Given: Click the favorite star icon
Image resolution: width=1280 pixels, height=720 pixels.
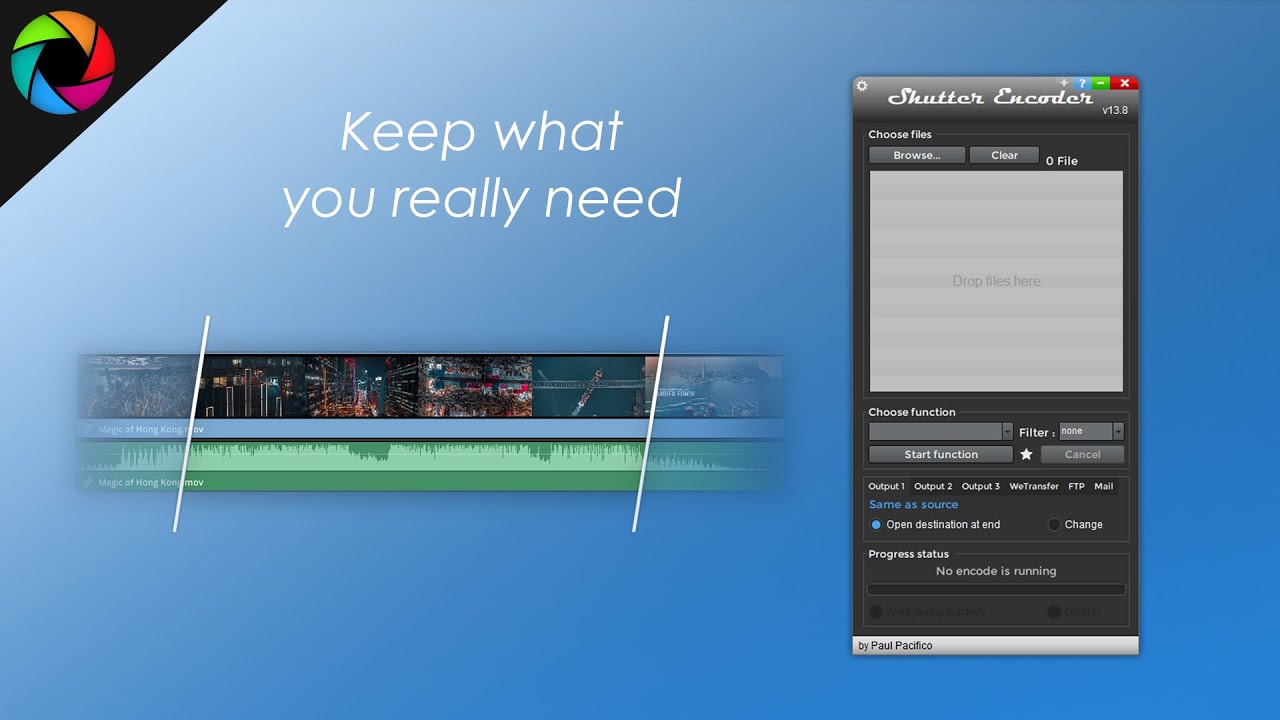Looking at the screenshot, I should click(1026, 454).
